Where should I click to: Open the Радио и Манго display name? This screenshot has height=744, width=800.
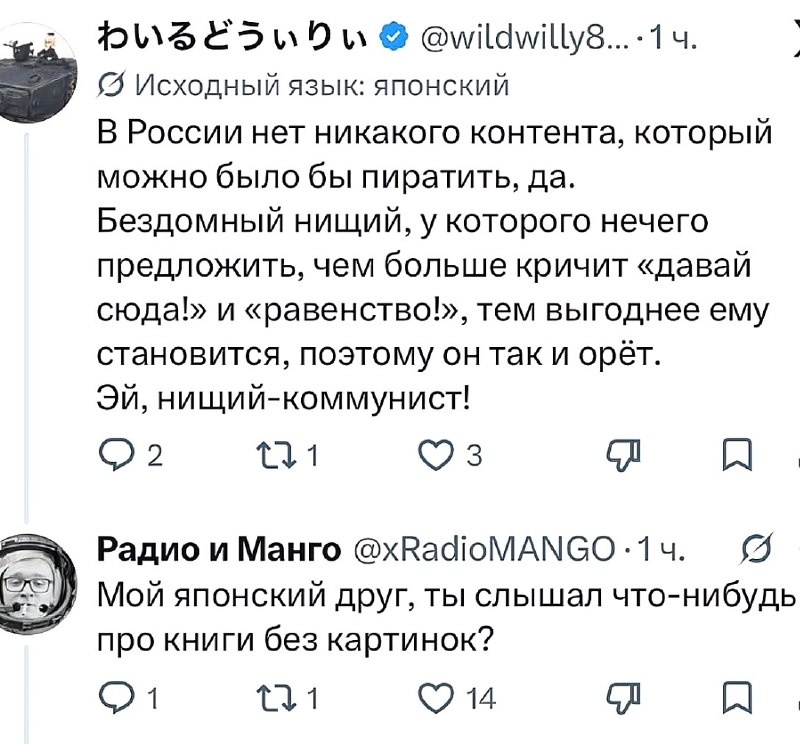coord(219,550)
